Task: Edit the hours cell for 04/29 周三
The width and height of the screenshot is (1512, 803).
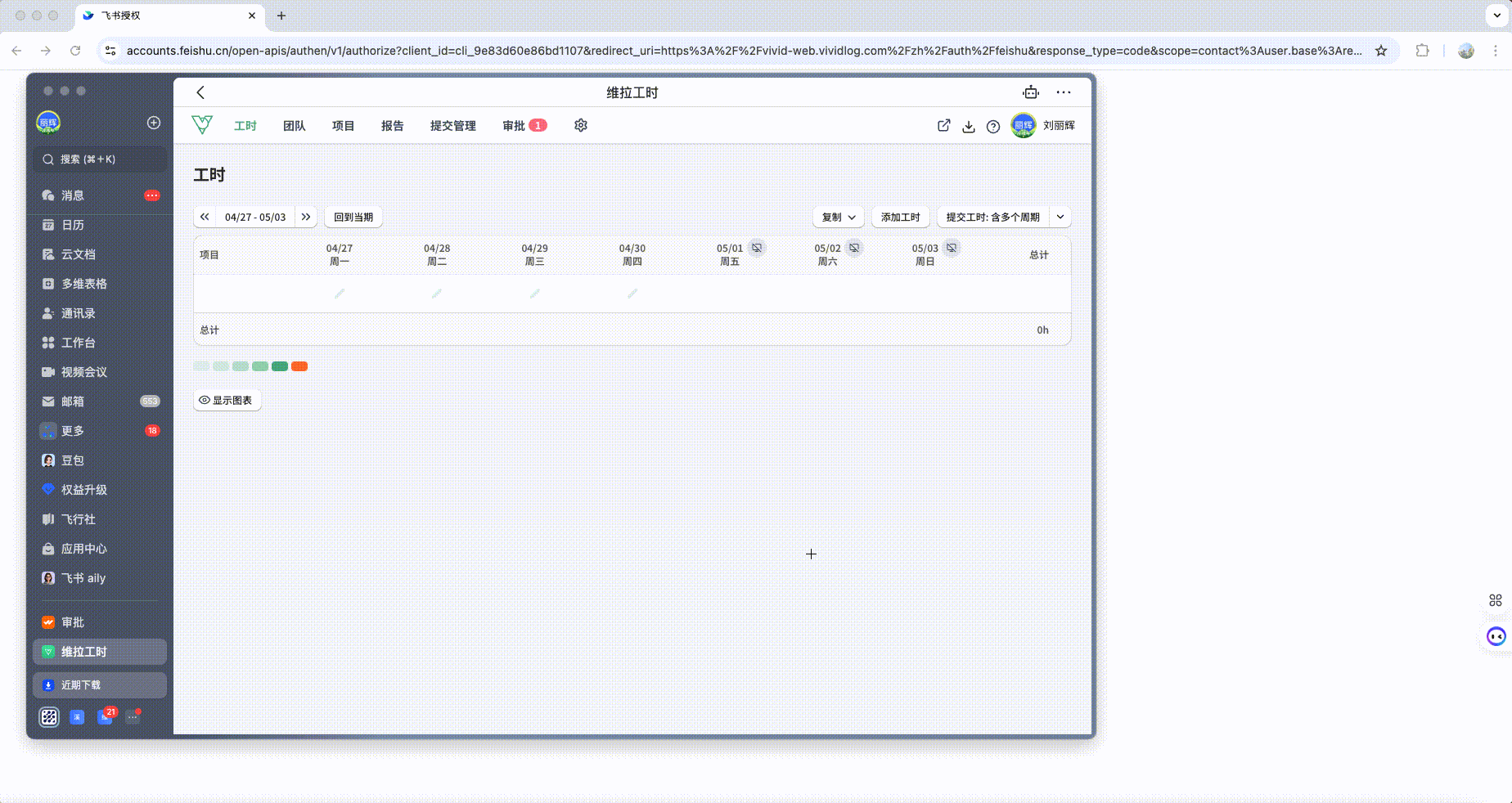Action: pos(535,294)
